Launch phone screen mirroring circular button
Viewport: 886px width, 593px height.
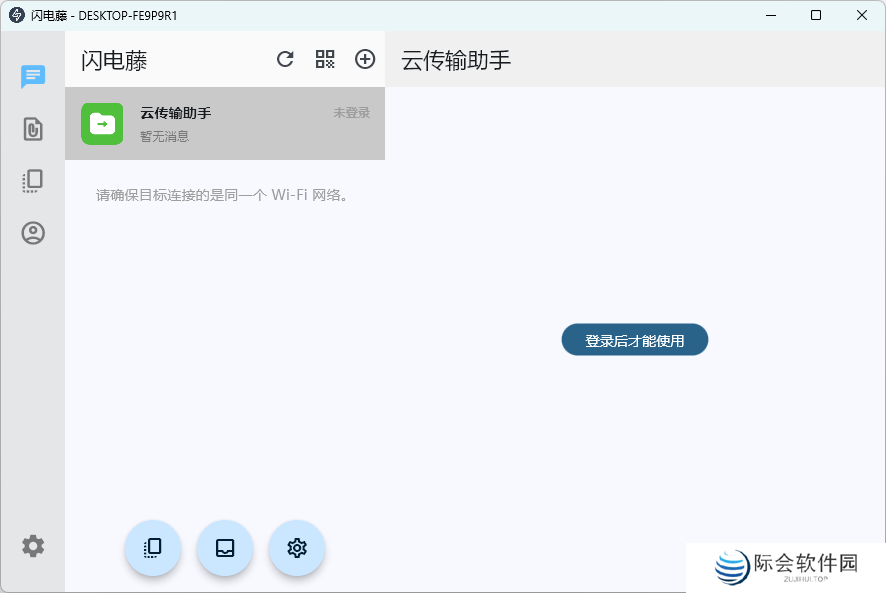point(153,548)
